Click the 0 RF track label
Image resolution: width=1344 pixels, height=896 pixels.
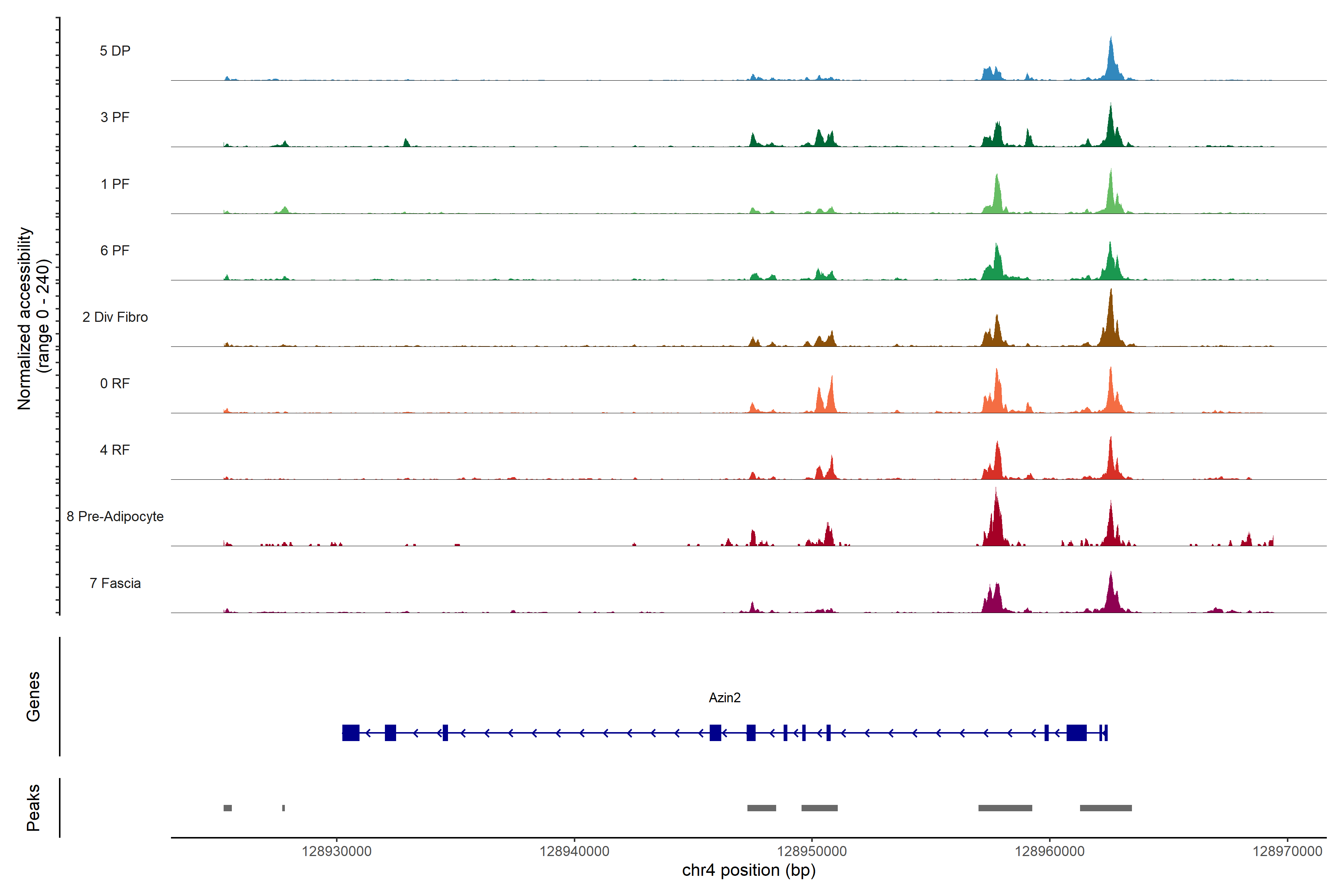tap(115, 383)
